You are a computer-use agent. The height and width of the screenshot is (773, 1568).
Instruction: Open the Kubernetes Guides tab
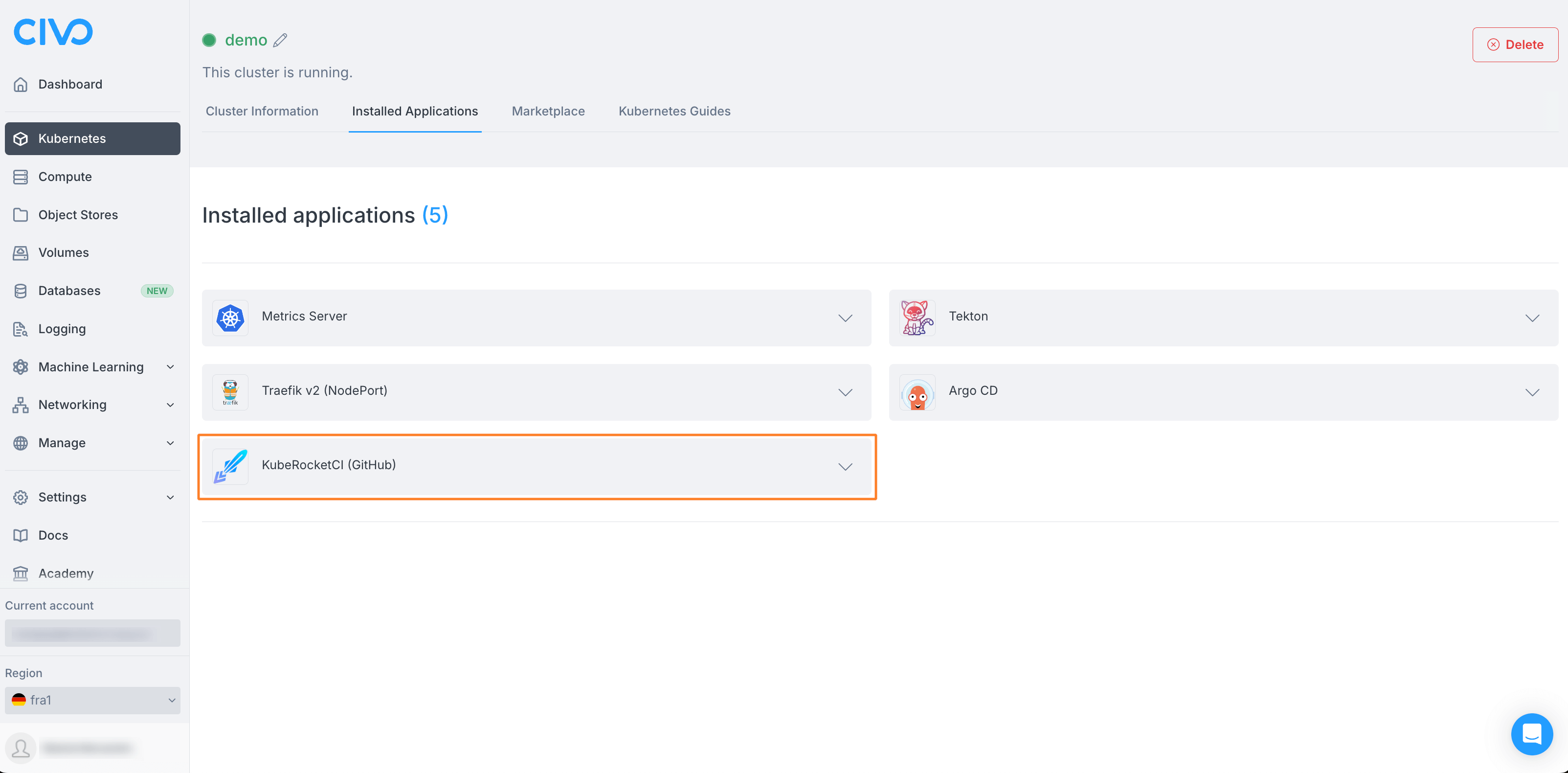point(674,111)
